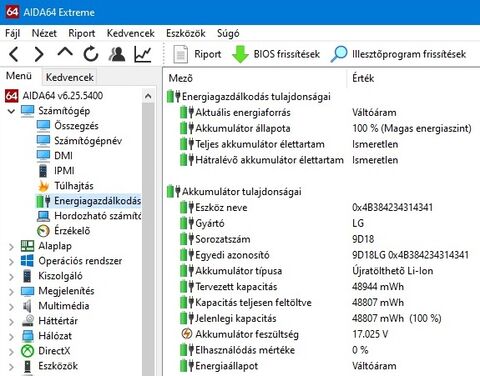The height and width of the screenshot is (376, 480).
Task: Click the Alaplap motherboard icon
Action: click(27, 246)
